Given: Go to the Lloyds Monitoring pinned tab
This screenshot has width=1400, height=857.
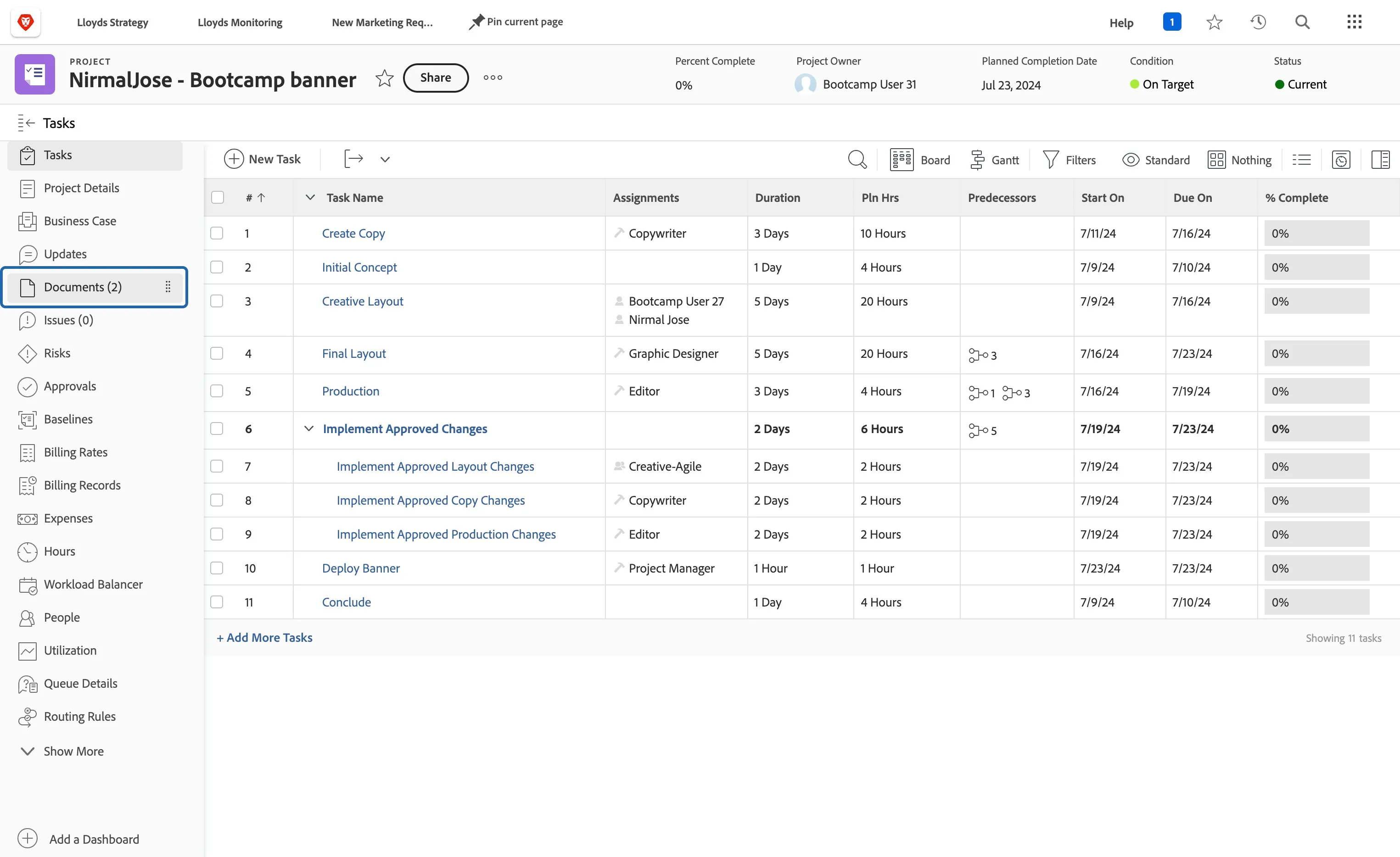Looking at the screenshot, I should [x=240, y=22].
